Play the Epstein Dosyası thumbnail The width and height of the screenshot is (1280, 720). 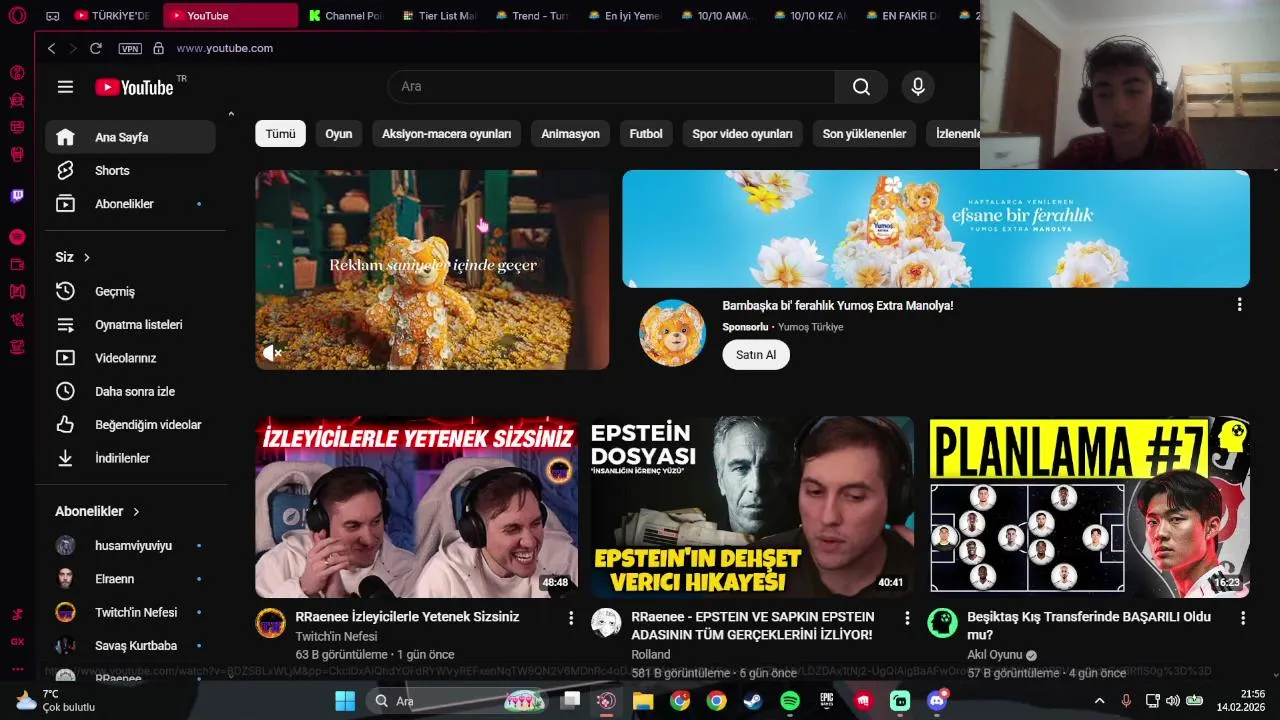752,507
